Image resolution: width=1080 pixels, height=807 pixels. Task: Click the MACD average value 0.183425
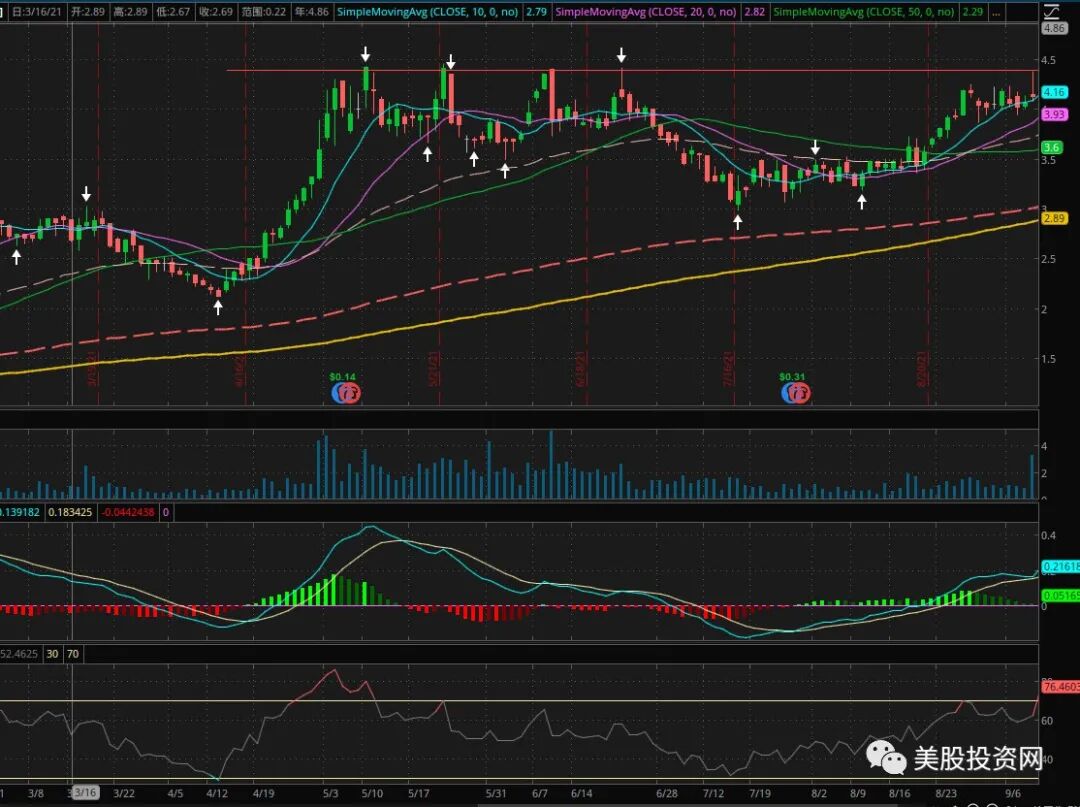[70, 512]
